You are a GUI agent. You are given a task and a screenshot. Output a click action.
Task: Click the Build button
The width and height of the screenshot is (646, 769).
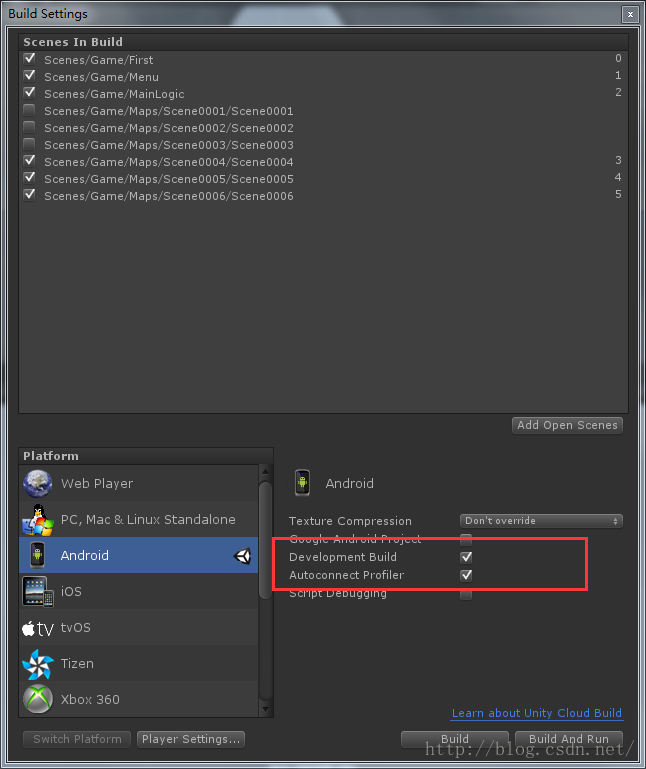[455, 739]
